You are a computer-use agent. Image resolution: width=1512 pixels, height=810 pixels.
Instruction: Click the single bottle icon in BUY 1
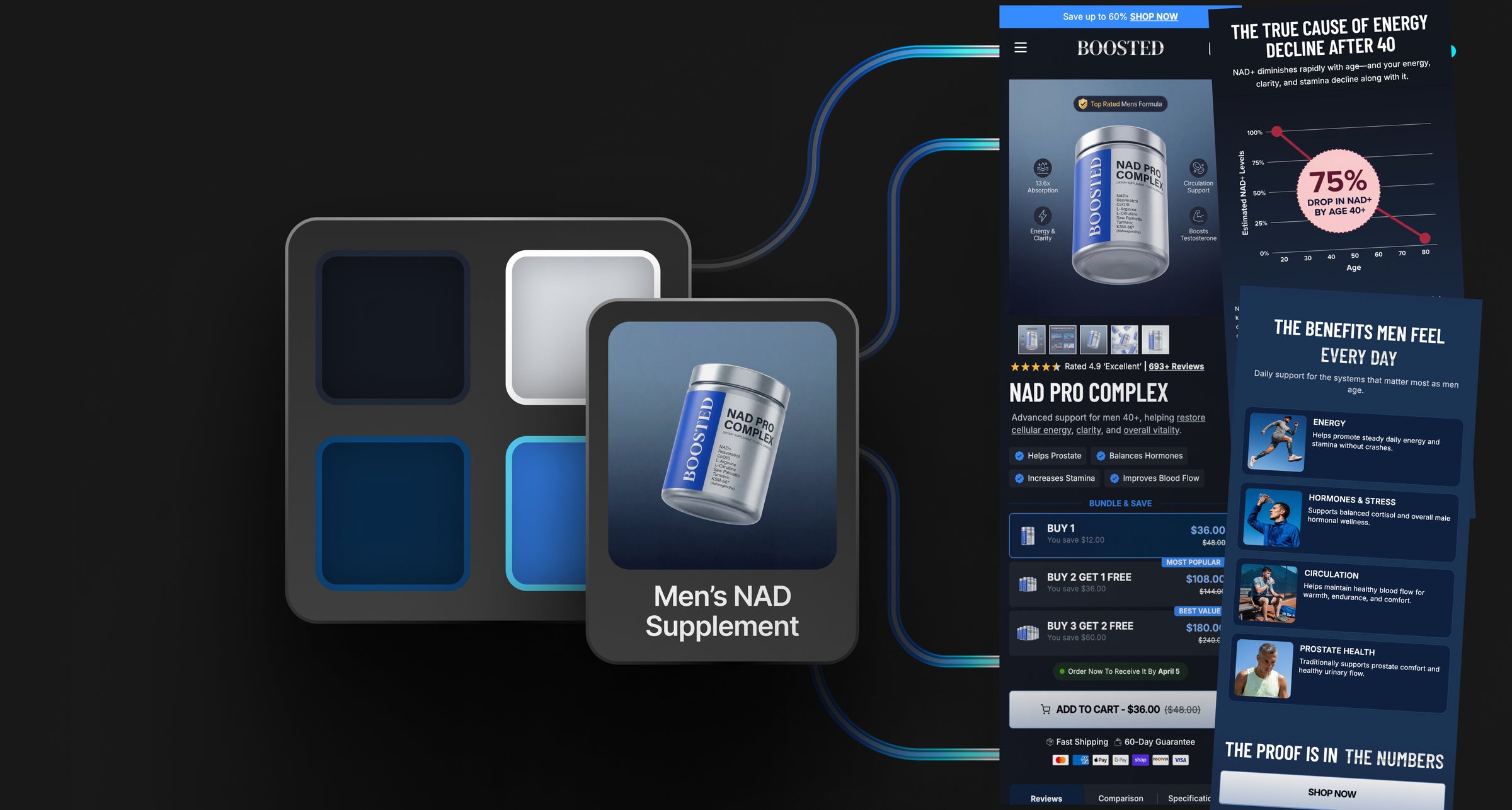1028,536
